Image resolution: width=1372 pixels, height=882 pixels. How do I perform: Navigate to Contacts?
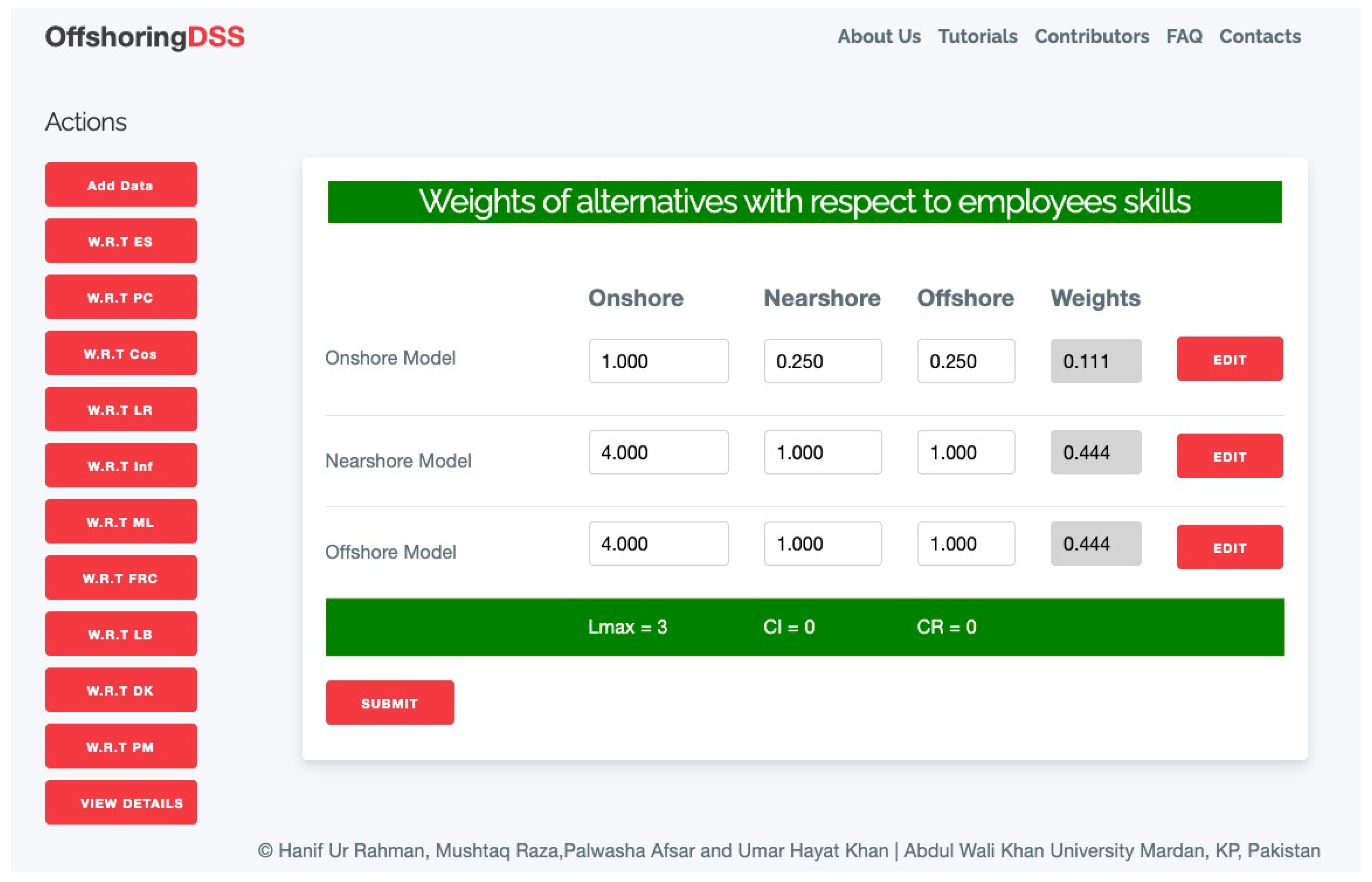pos(1259,37)
